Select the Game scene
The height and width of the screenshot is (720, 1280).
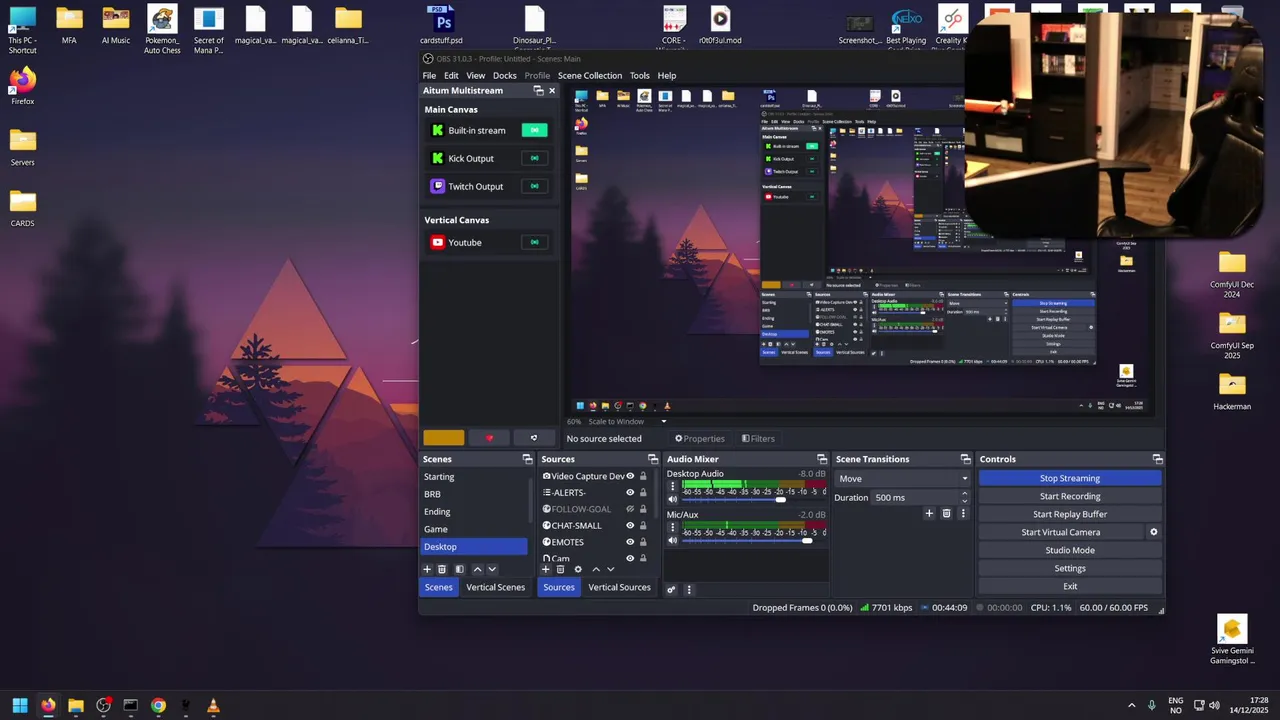pos(474,529)
